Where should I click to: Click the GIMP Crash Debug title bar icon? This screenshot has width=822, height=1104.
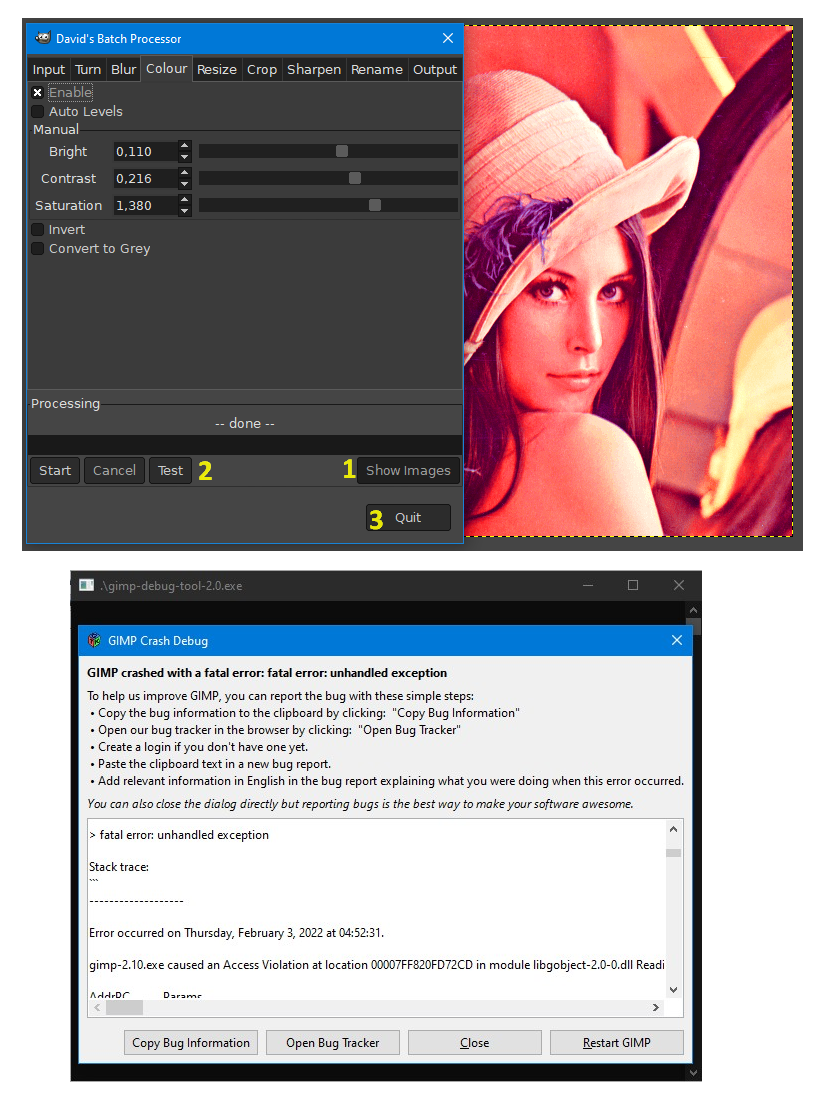94,641
